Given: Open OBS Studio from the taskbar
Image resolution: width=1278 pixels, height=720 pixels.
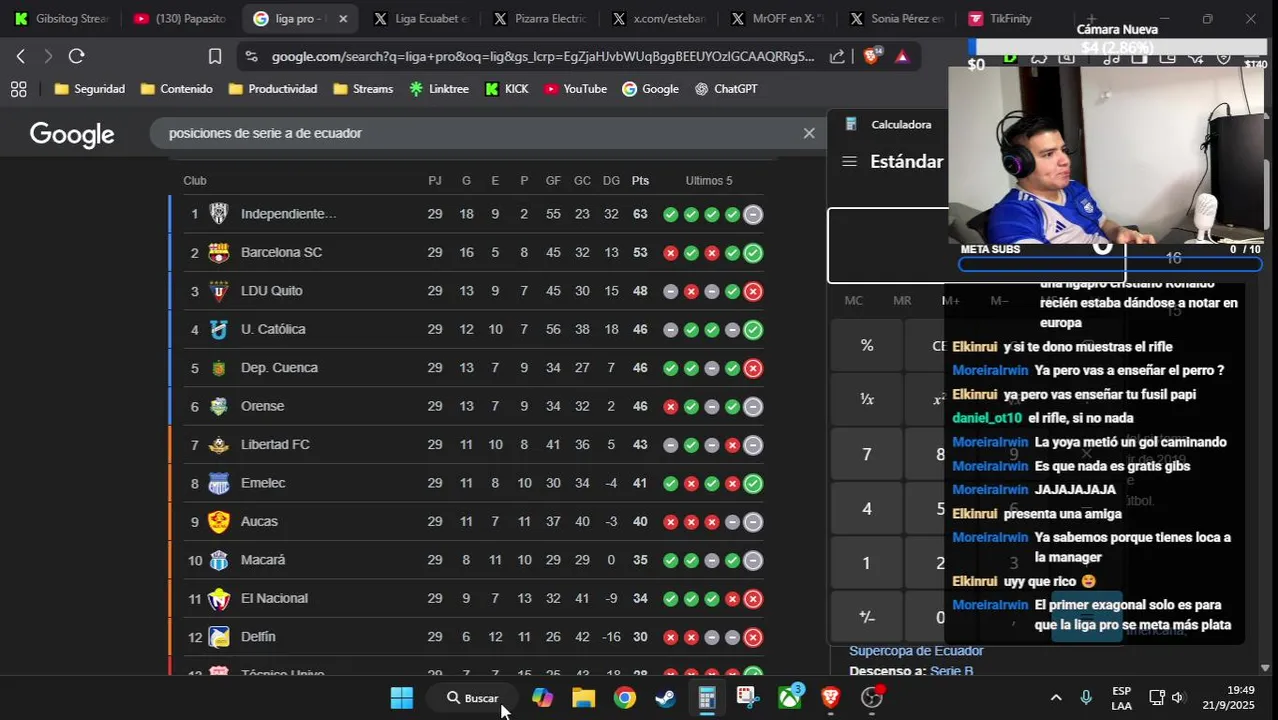Looking at the screenshot, I should pos(872,697).
